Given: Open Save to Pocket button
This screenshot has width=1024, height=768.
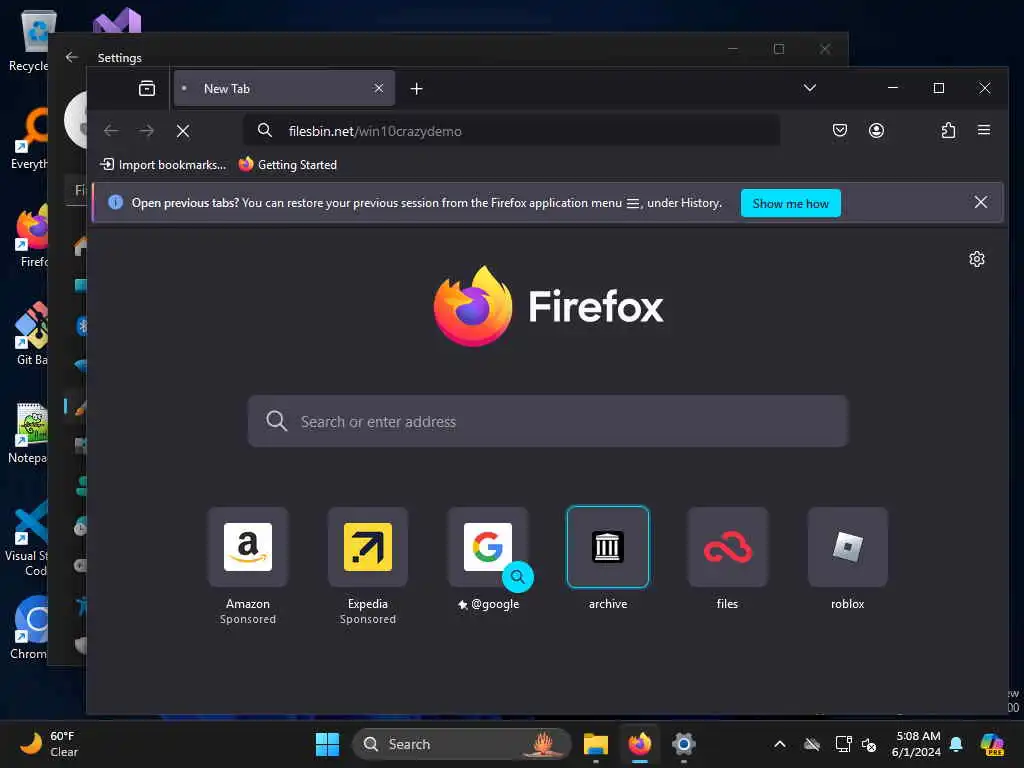Looking at the screenshot, I should tap(840, 130).
